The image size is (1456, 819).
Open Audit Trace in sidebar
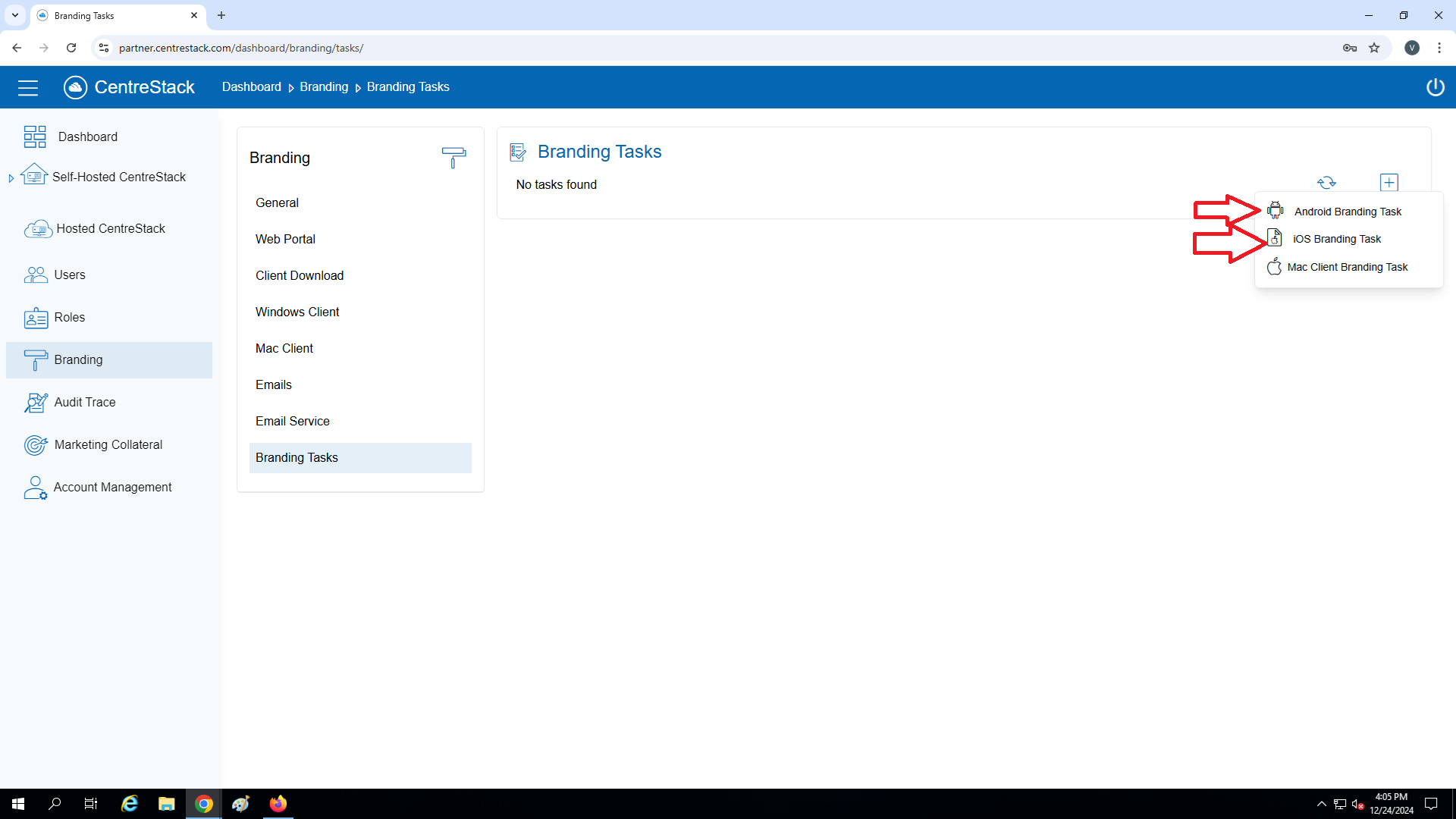pyautogui.click(x=84, y=402)
